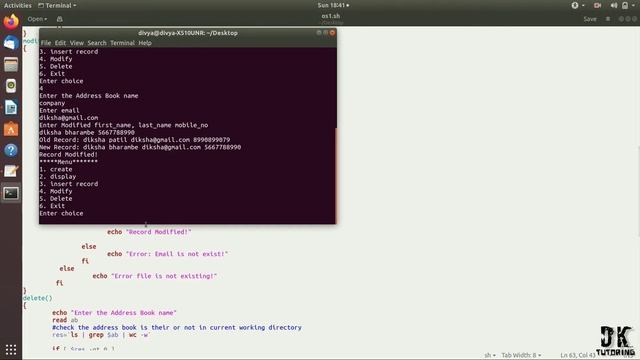
Task: Click the Record Modified! line in terminal
Action: click(x=69, y=154)
